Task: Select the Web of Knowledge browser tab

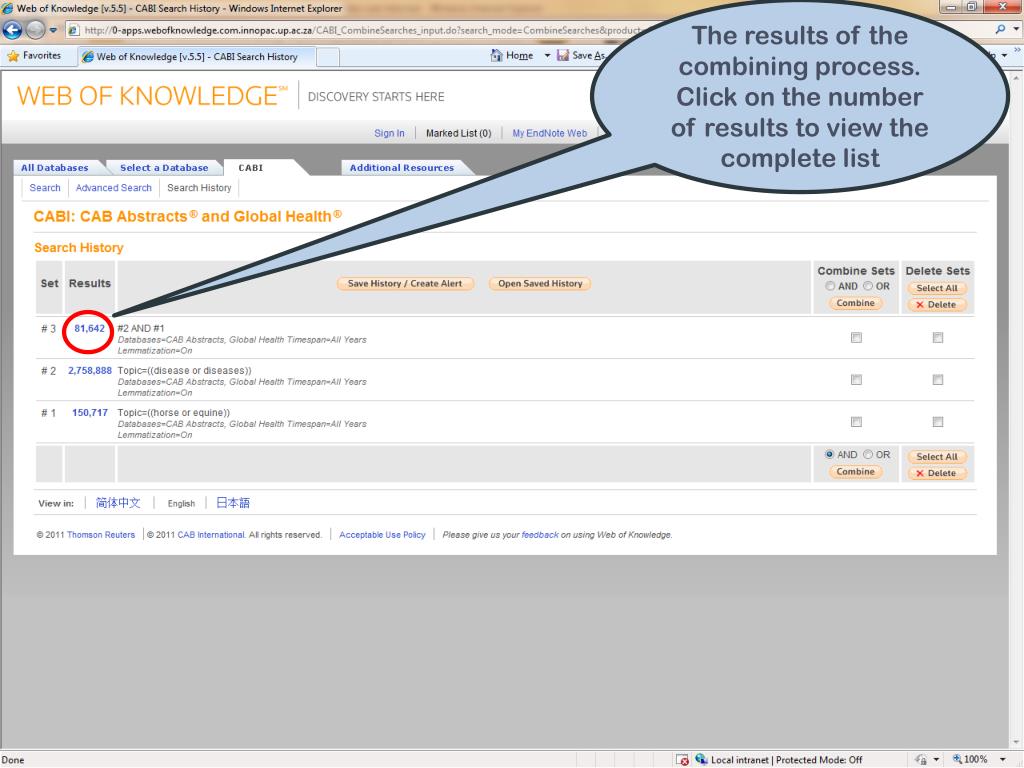Action: click(197, 57)
